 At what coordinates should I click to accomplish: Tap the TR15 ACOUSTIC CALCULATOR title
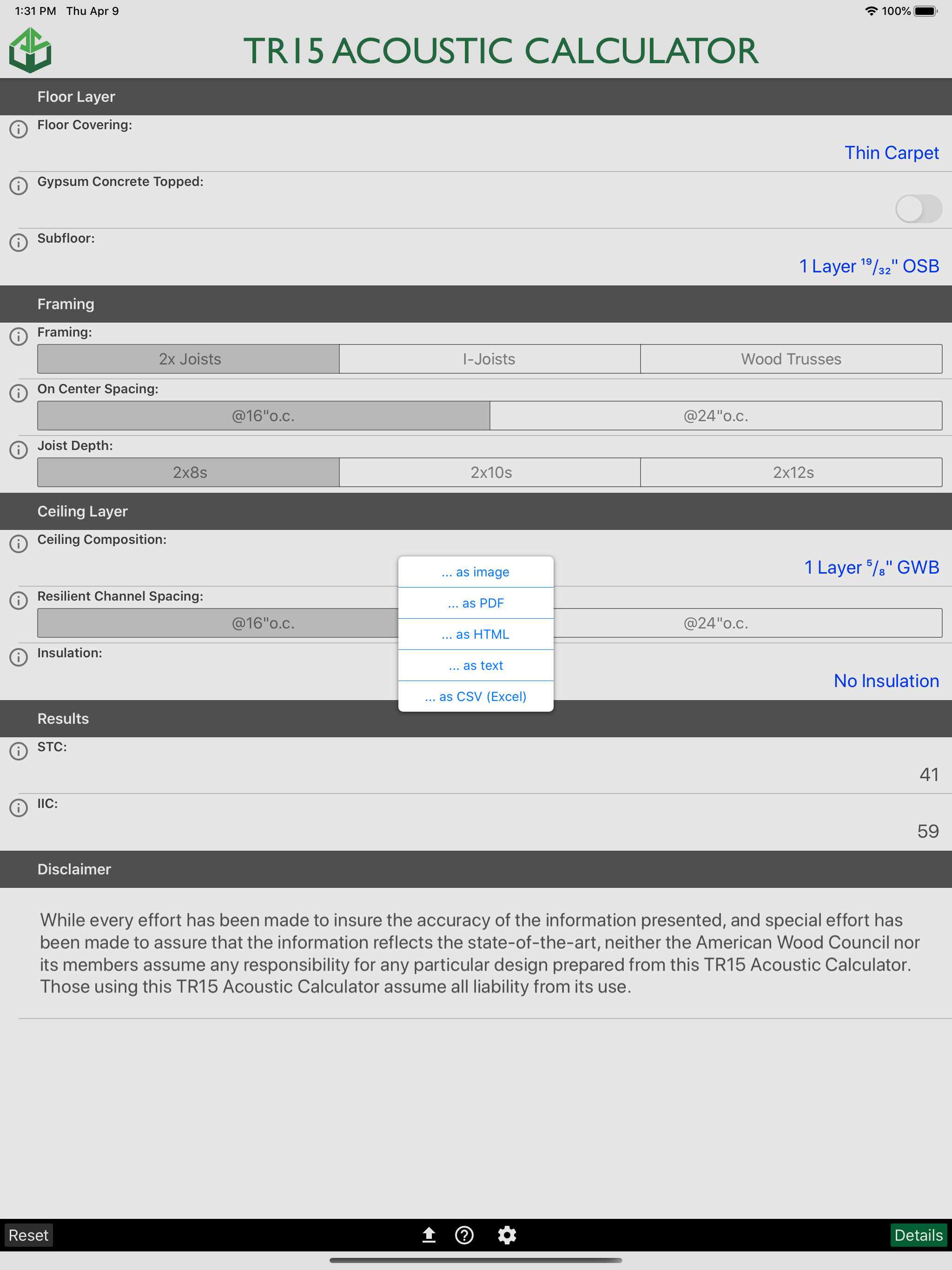click(x=501, y=51)
